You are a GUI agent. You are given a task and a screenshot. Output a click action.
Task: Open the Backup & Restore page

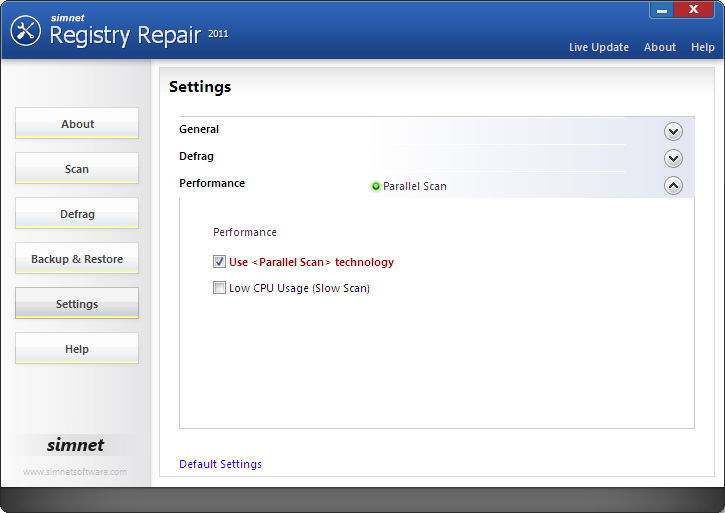click(77, 259)
